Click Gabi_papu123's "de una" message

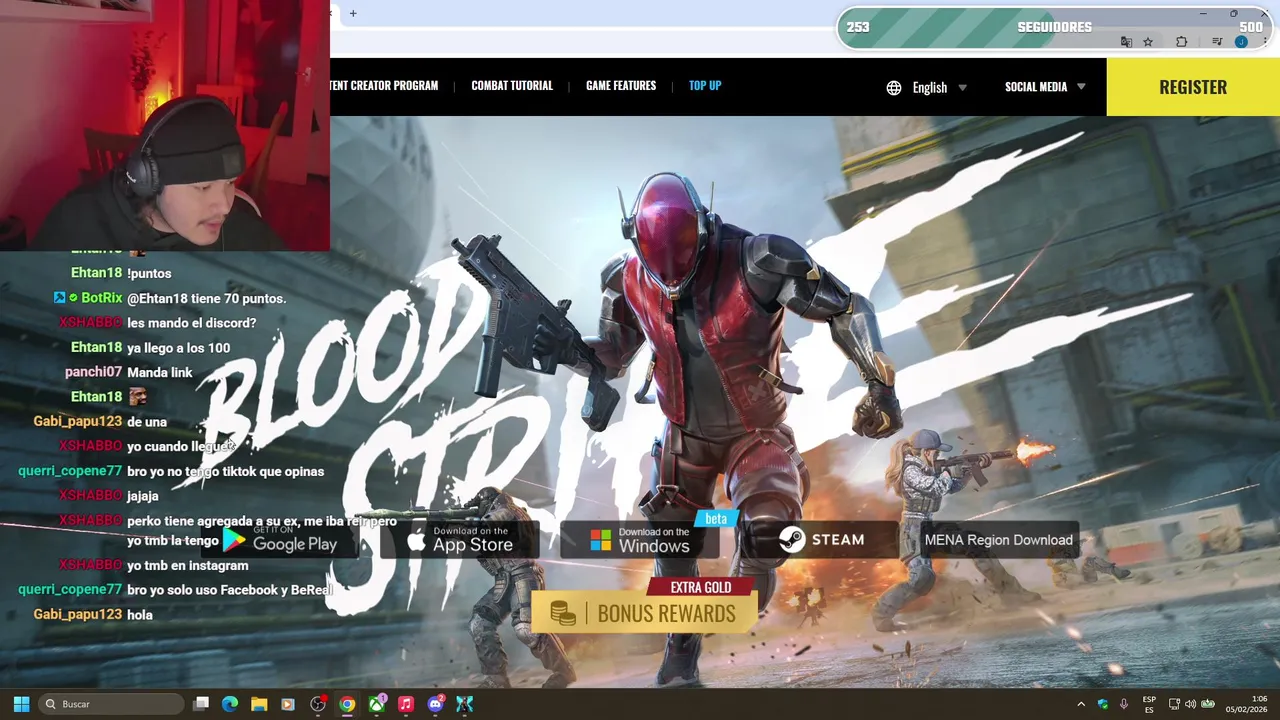tap(147, 422)
